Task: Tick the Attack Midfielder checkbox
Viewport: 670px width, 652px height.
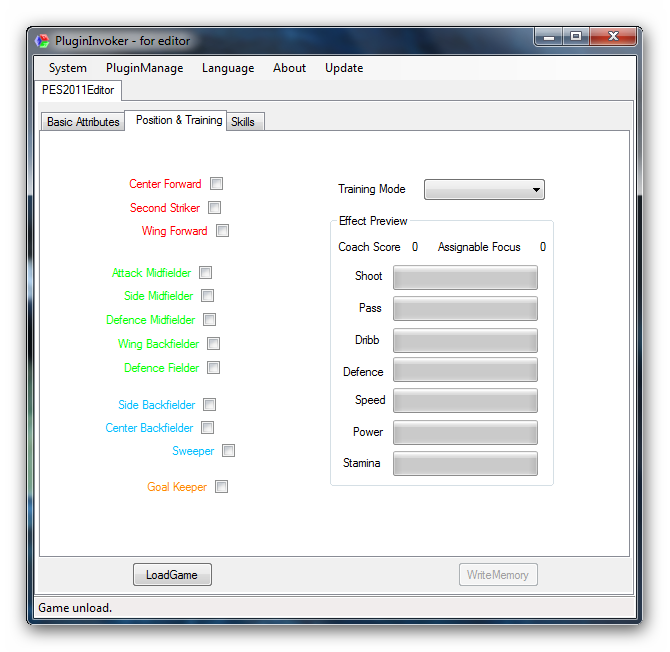Action: click(x=206, y=273)
